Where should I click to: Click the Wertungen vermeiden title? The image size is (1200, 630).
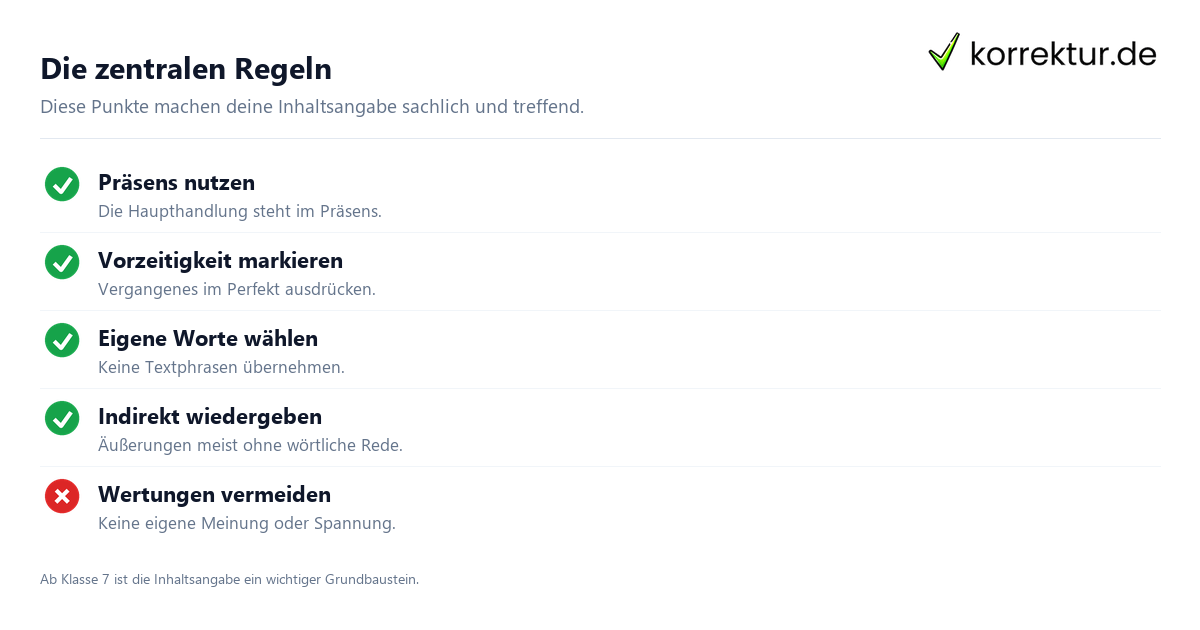(x=214, y=495)
